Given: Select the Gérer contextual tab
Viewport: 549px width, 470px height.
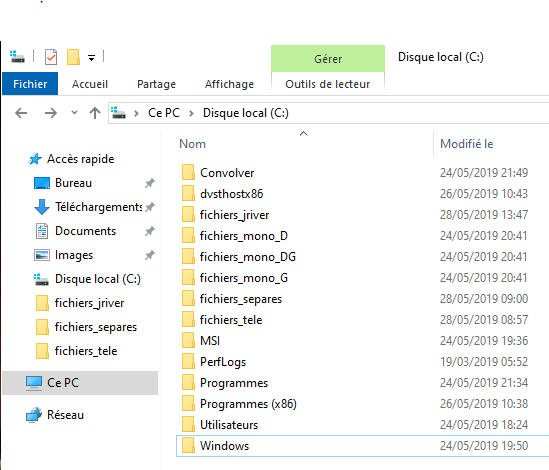Looking at the screenshot, I should click(x=328, y=58).
